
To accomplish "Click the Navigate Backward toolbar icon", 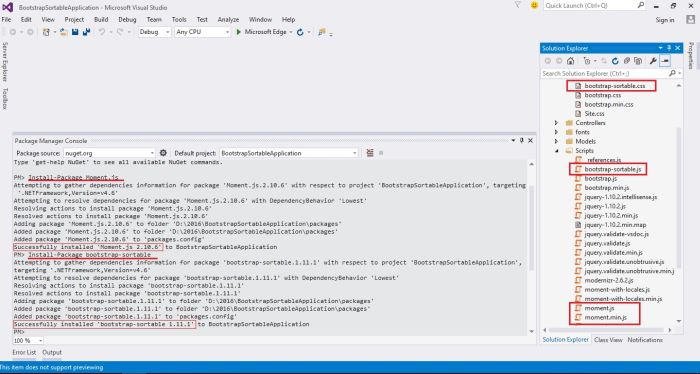I will 12,32.
